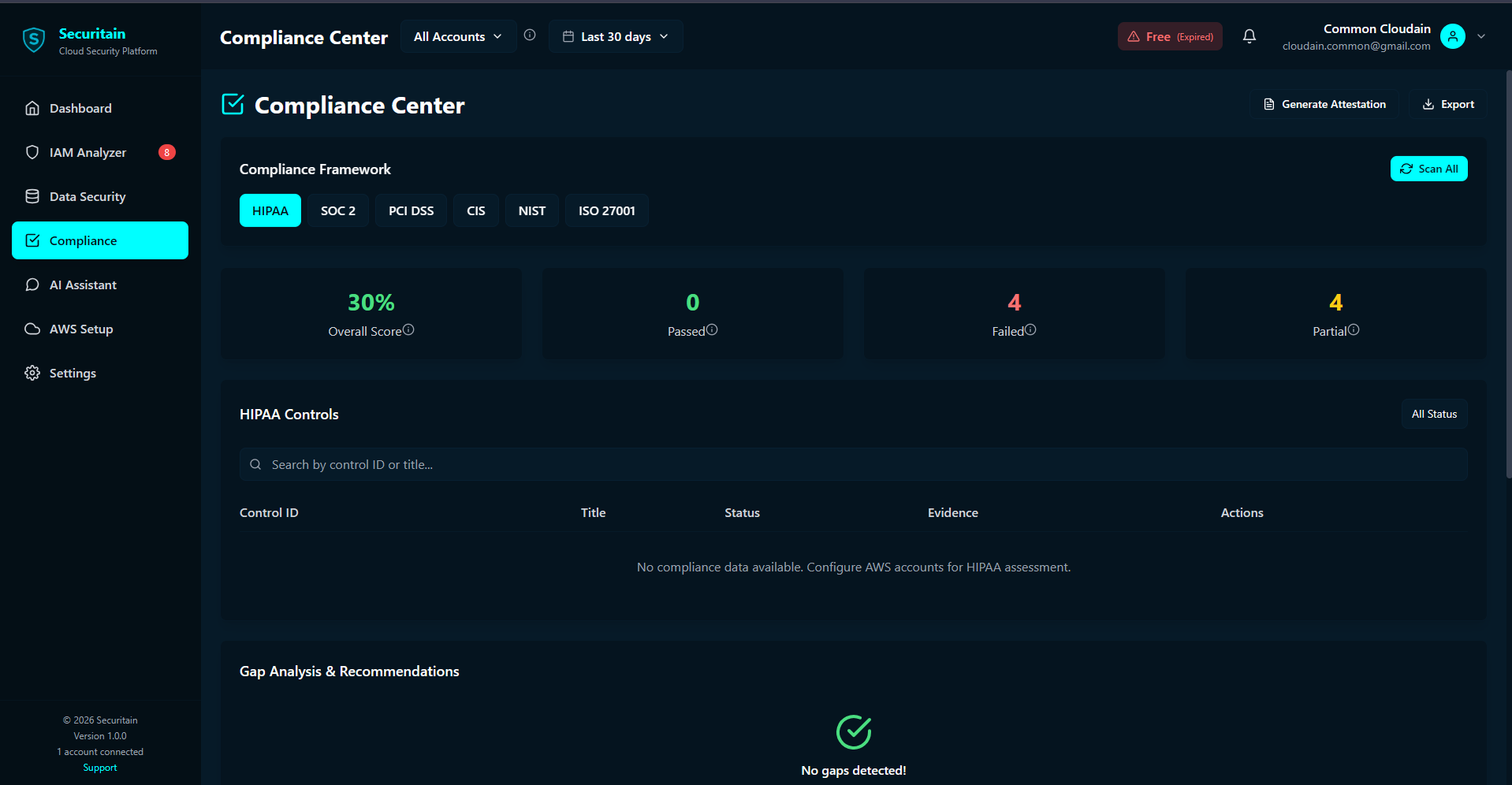
Task: Click the red 8 badge on IAM Analyzer
Action: coord(166,152)
